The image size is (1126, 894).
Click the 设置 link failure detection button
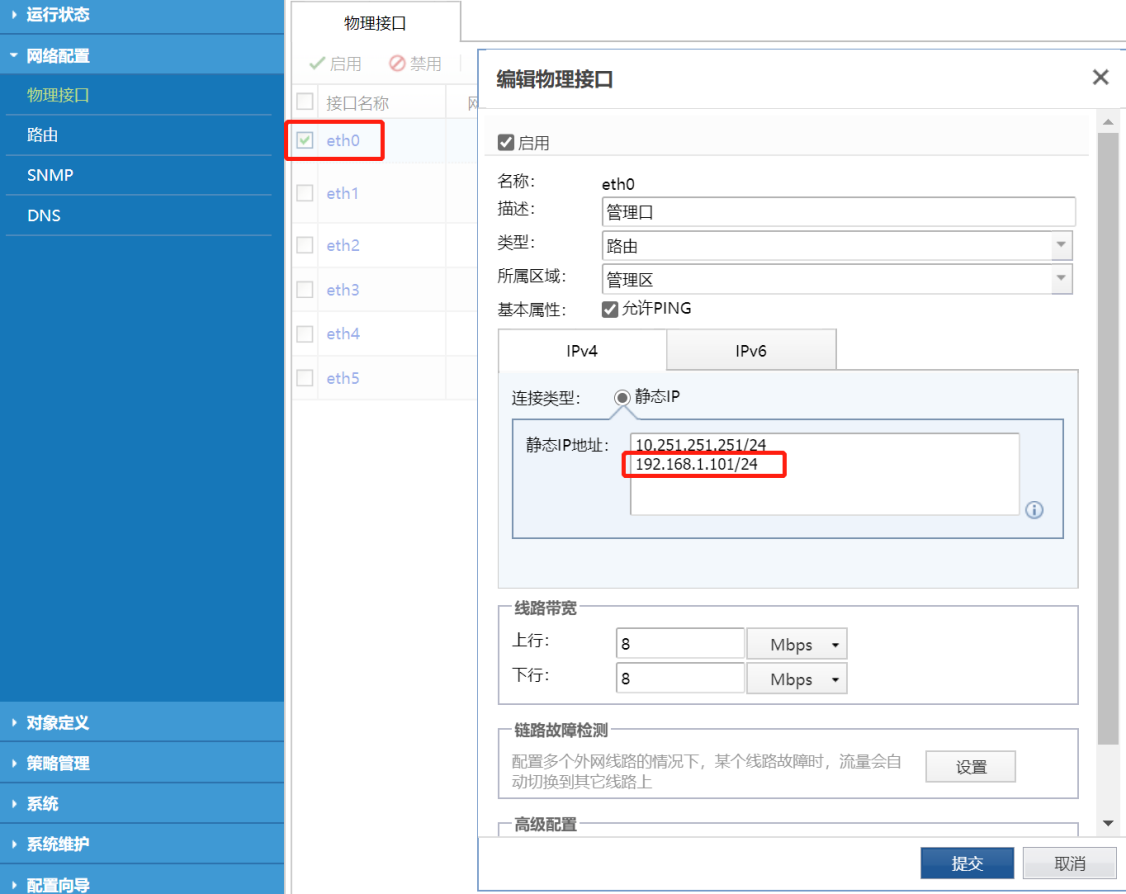coord(969,766)
